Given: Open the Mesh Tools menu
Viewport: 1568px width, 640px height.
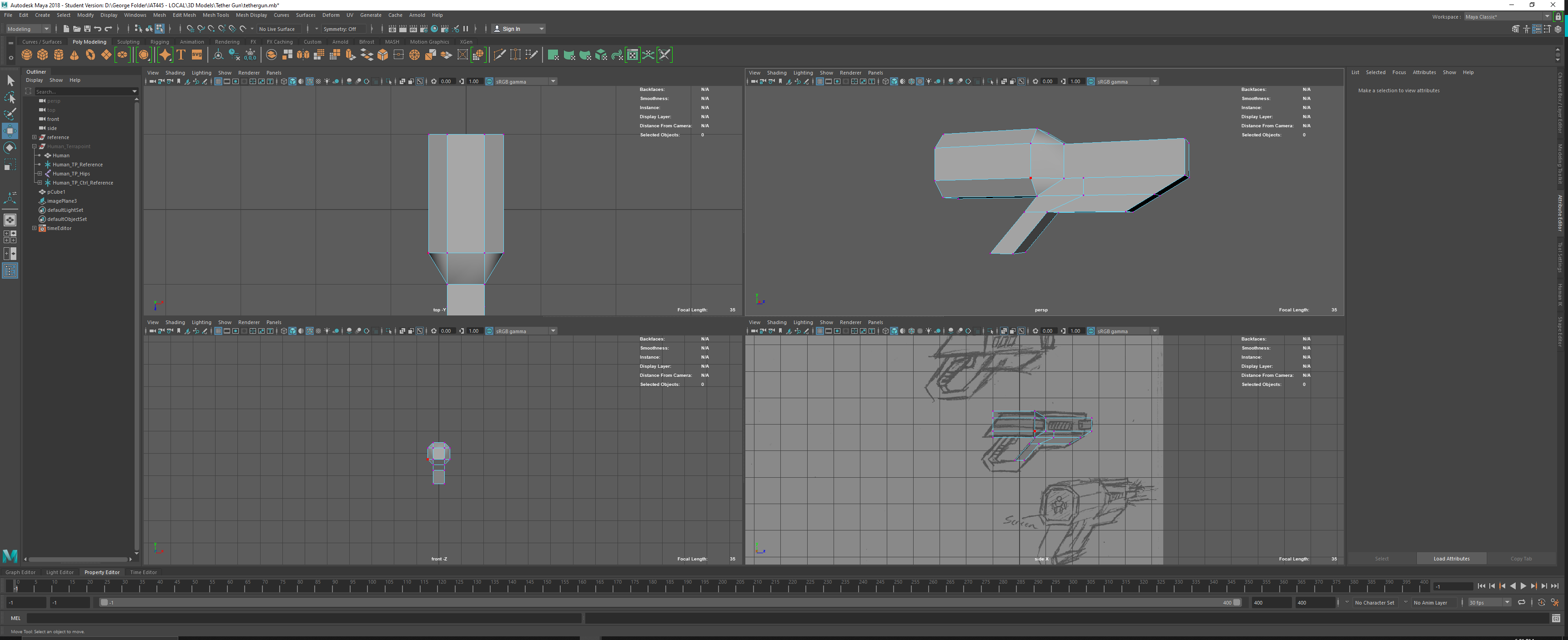Looking at the screenshot, I should pyautogui.click(x=216, y=15).
